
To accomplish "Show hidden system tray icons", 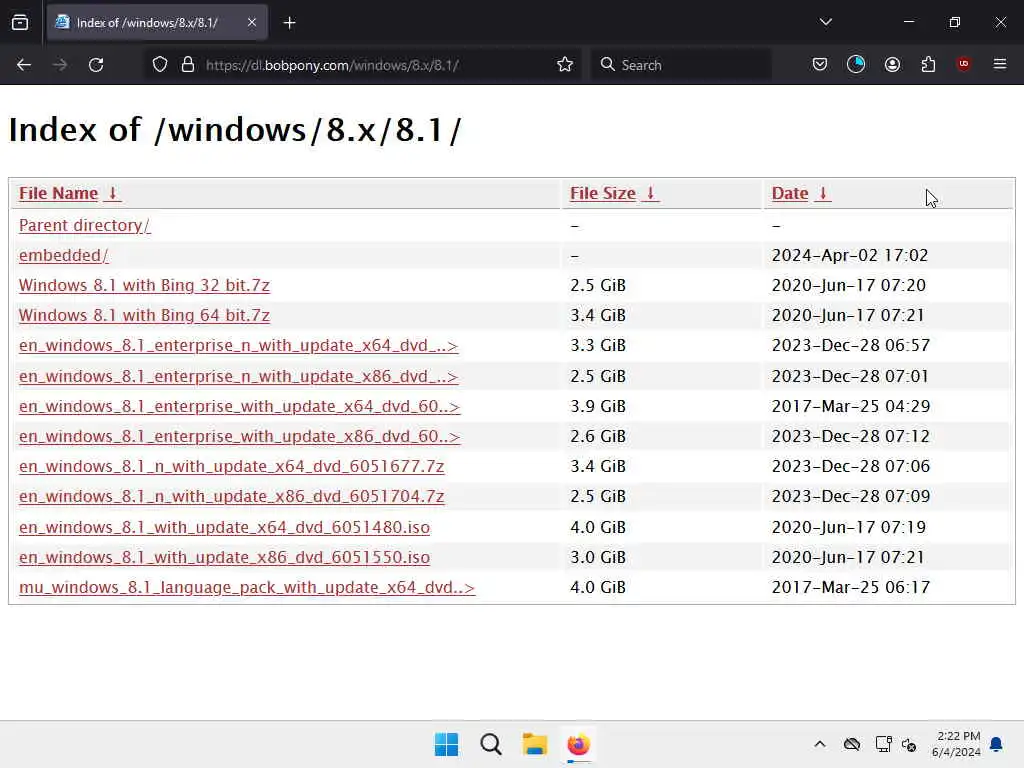I will (820, 744).
